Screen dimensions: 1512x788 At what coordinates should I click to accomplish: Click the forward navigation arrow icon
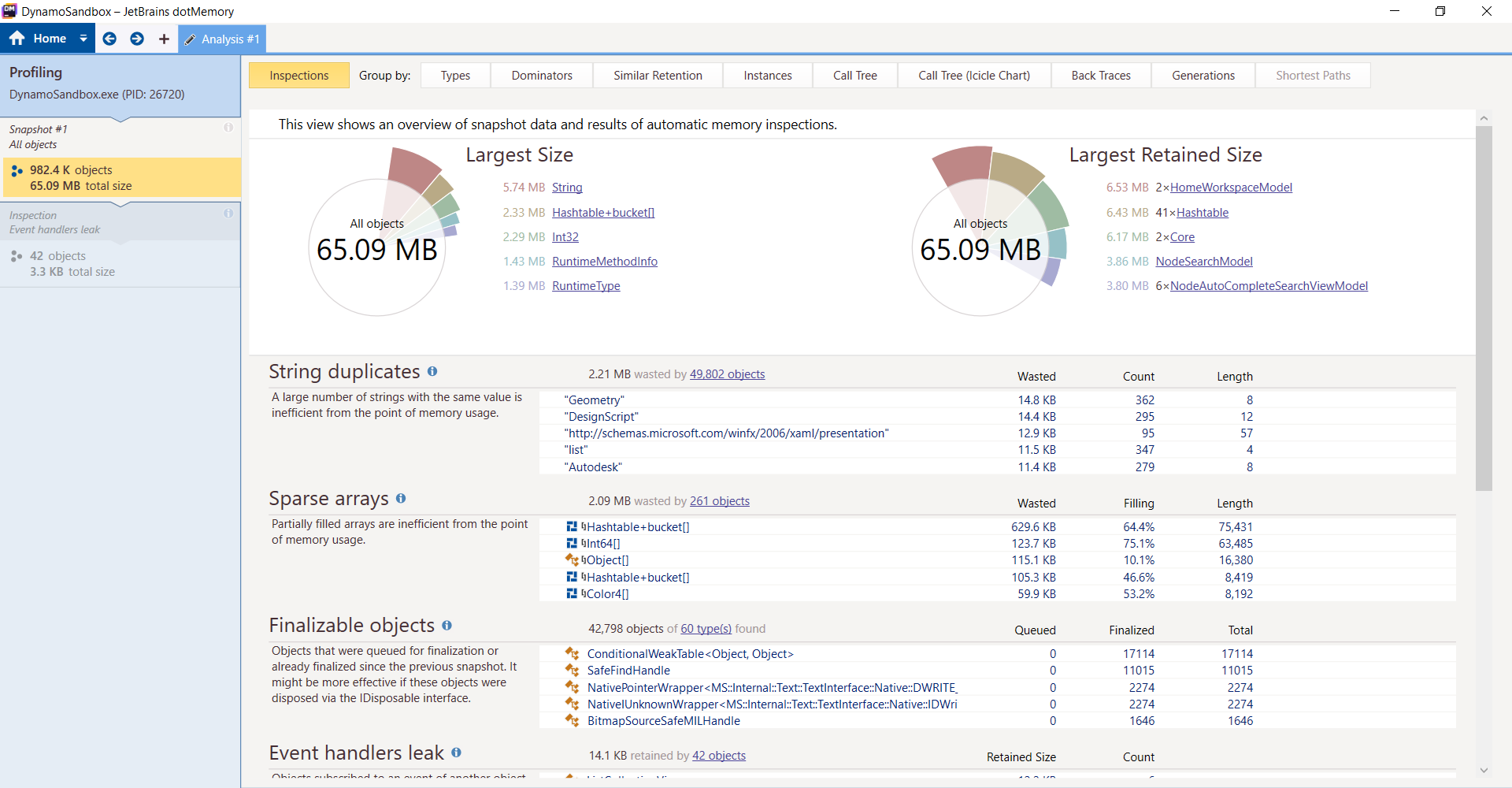click(137, 39)
